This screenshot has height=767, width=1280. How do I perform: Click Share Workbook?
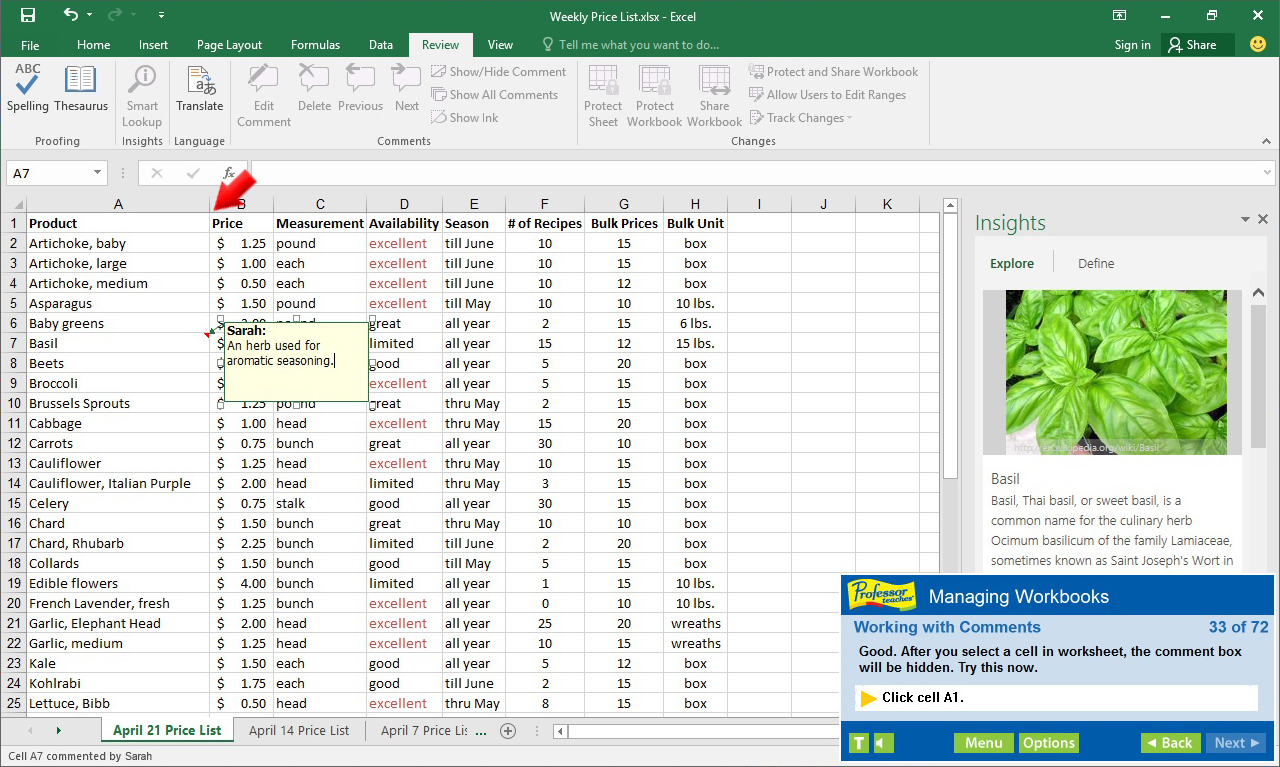click(x=714, y=95)
